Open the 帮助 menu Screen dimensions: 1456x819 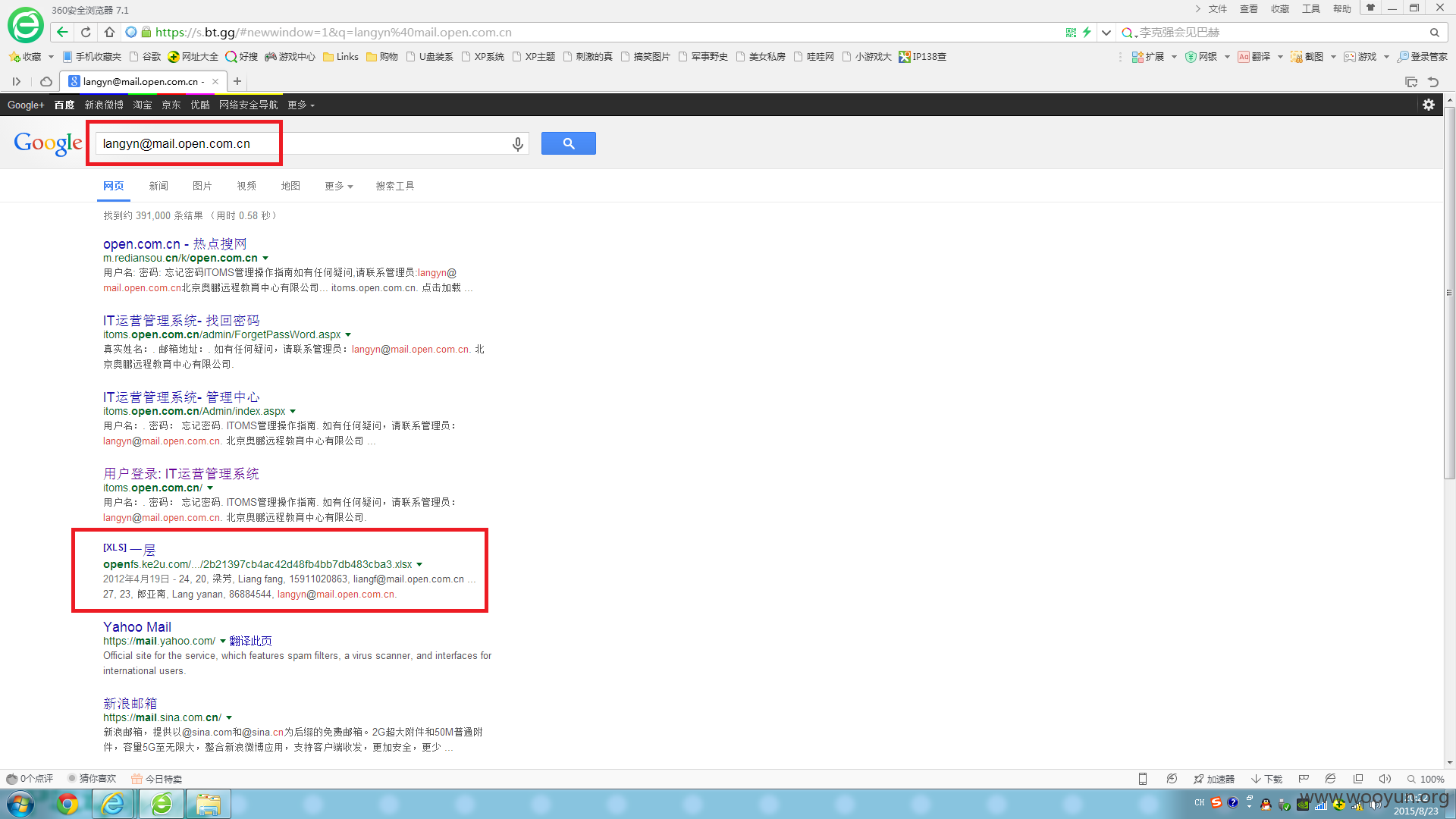[x=1342, y=9]
